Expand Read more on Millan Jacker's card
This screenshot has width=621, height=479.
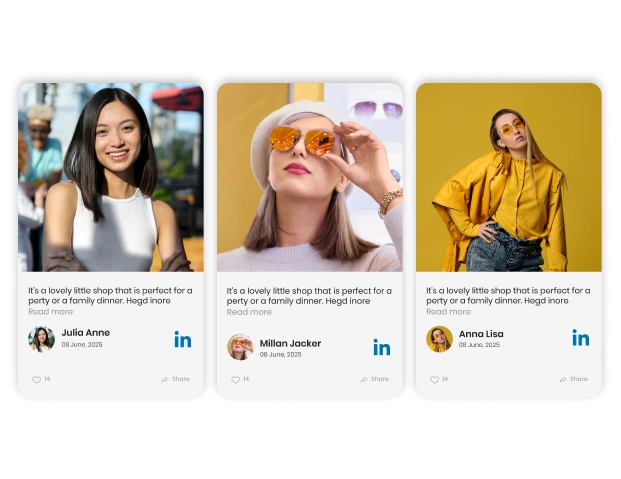point(249,312)
